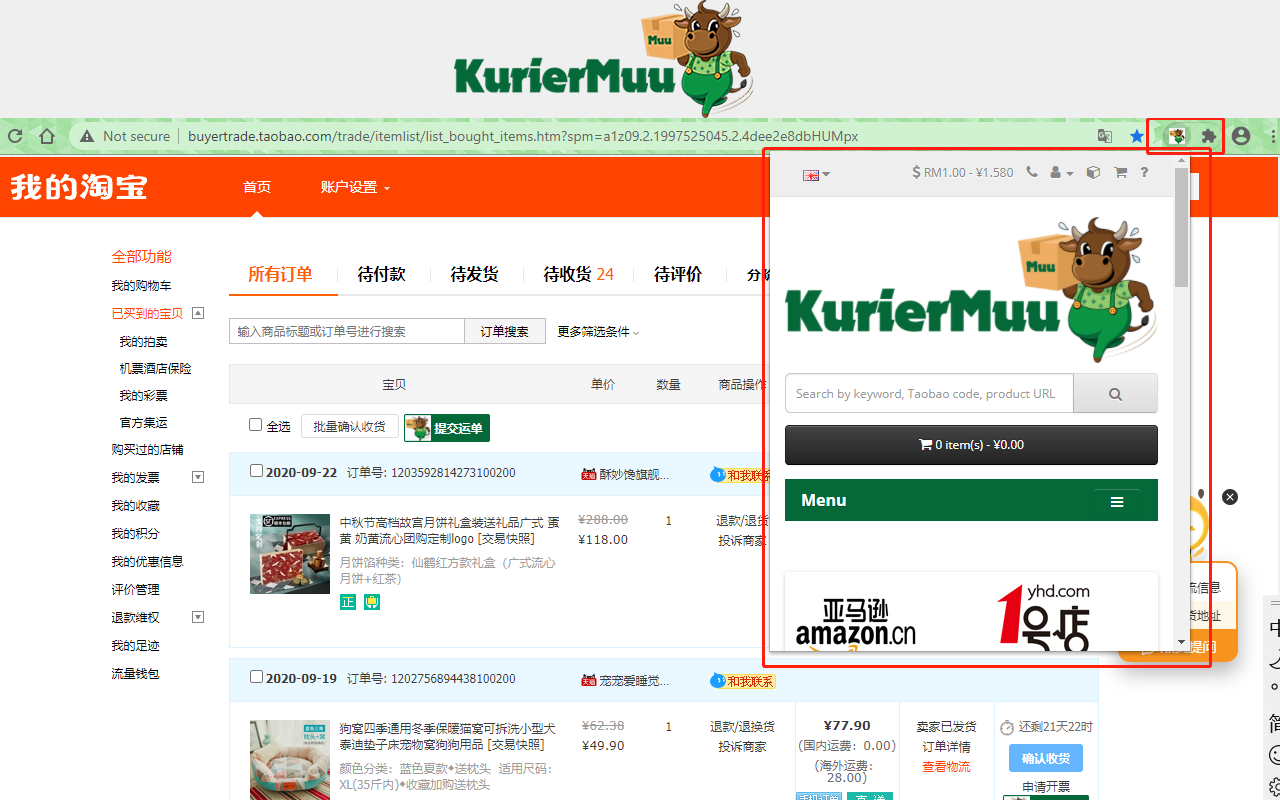
Task: Check the 全选 select-all checkbox
Action: 256,425
